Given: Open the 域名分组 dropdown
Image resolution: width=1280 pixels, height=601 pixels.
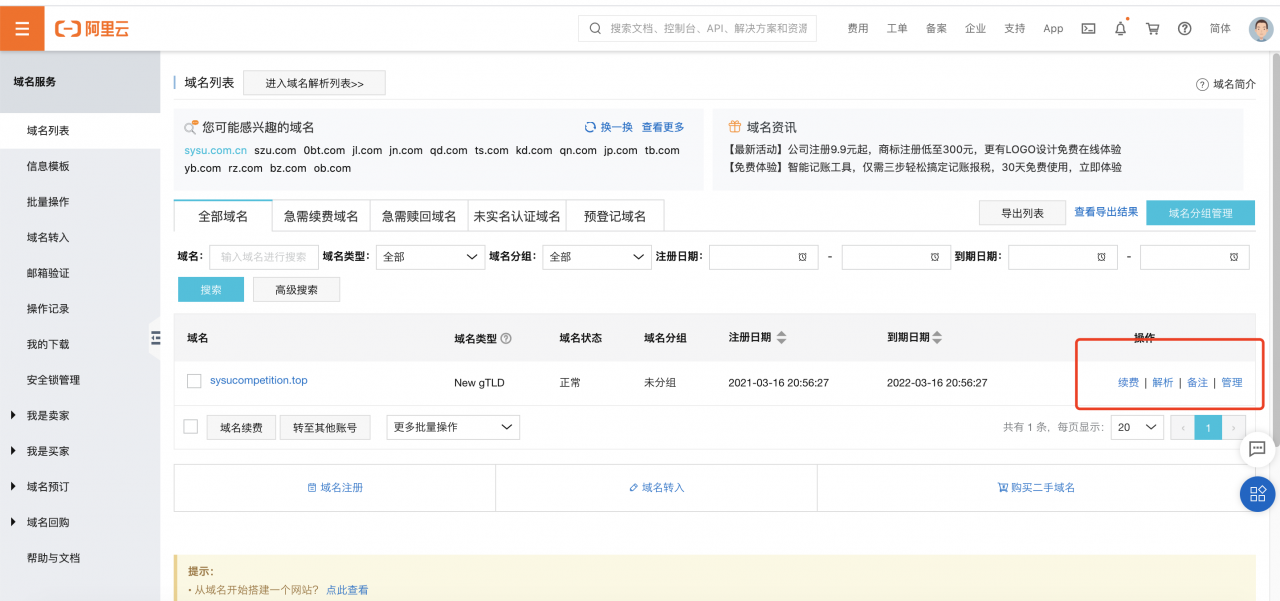Looking at the screenshot, I should point(596,257).
